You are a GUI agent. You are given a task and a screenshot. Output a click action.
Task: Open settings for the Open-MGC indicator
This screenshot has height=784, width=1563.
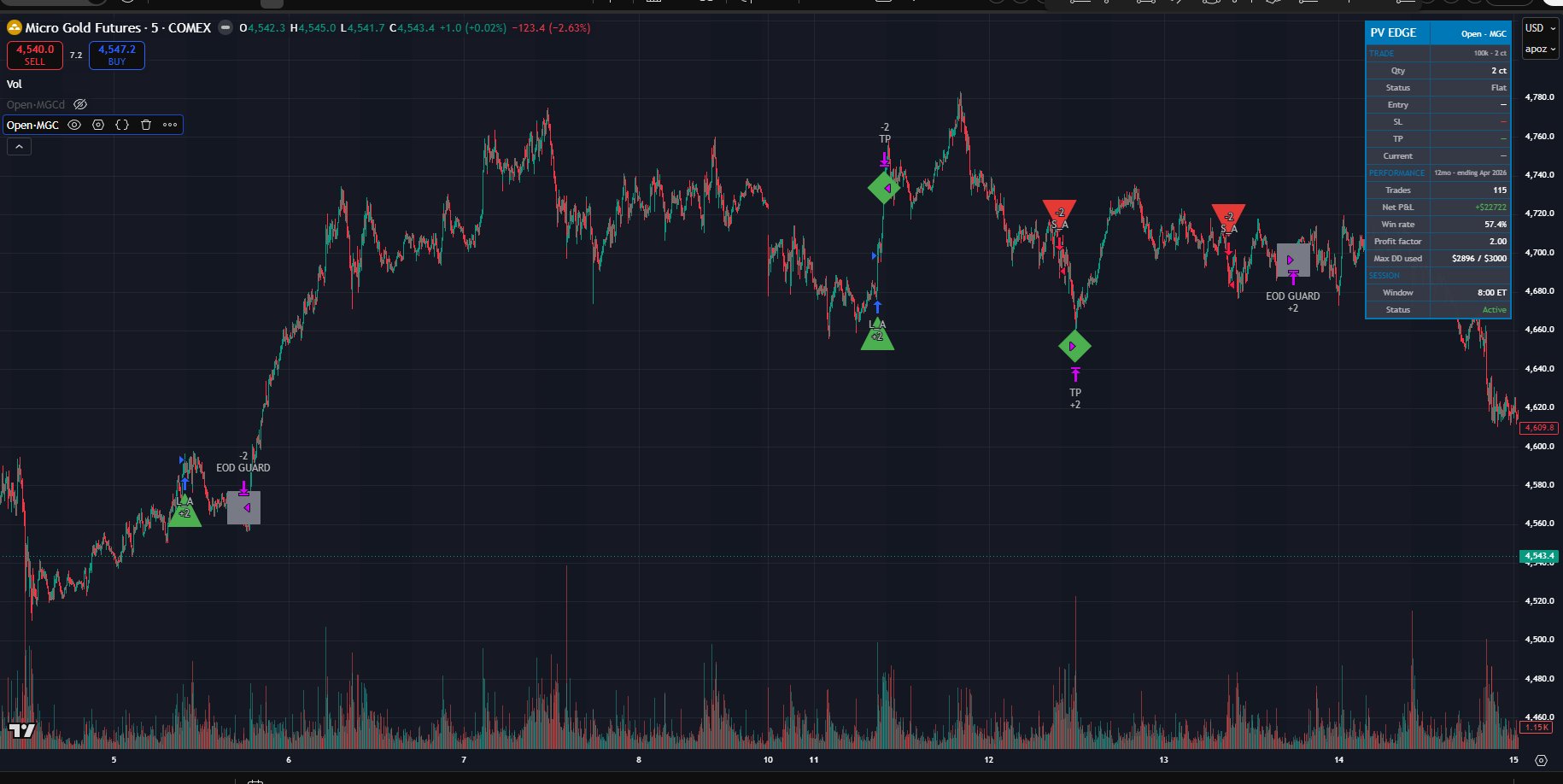[98, 125]
